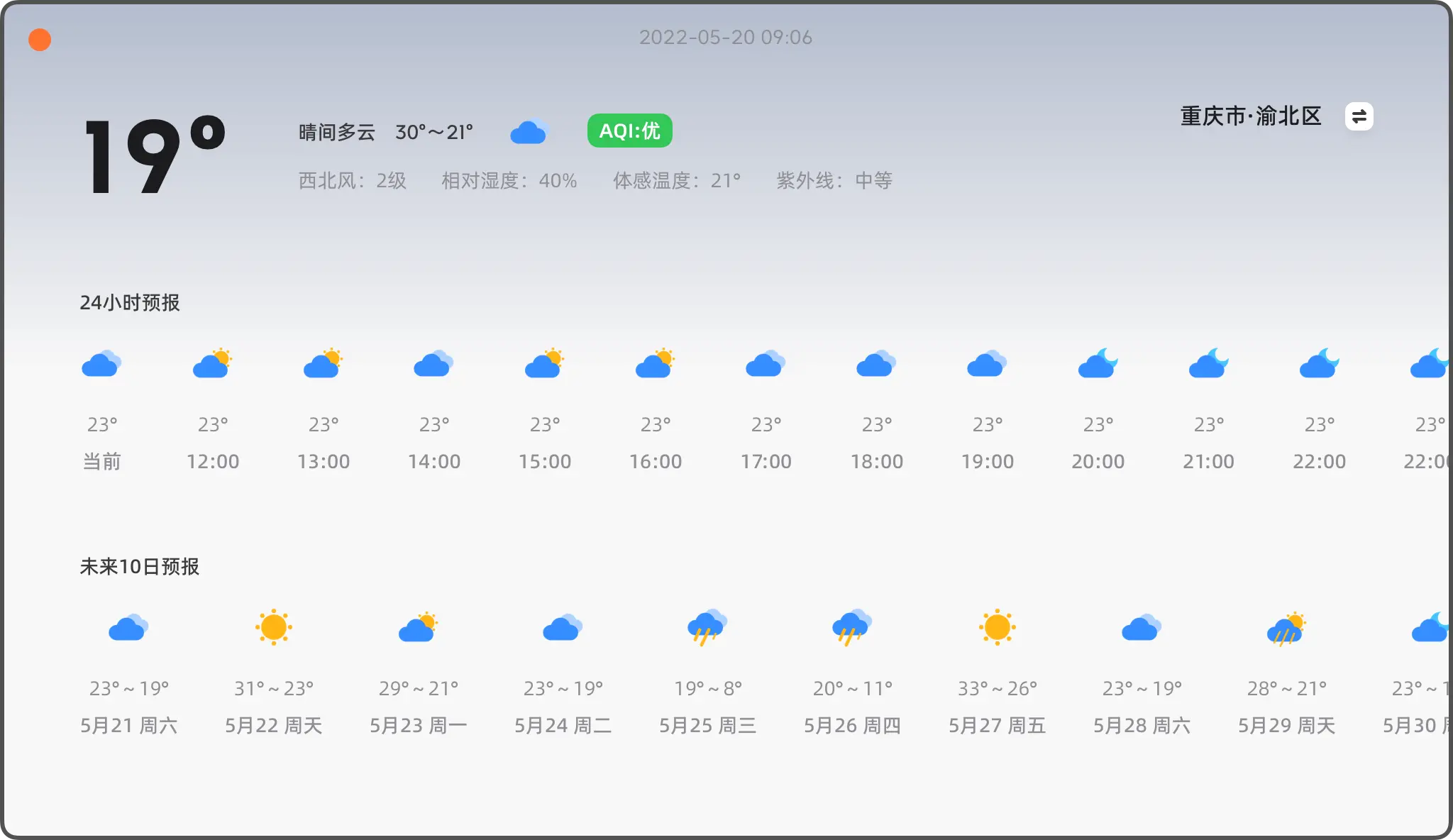Click the 重庆市·渝北区 location label
Screen dimensions: 1453x840
[x=1250, y=116]
